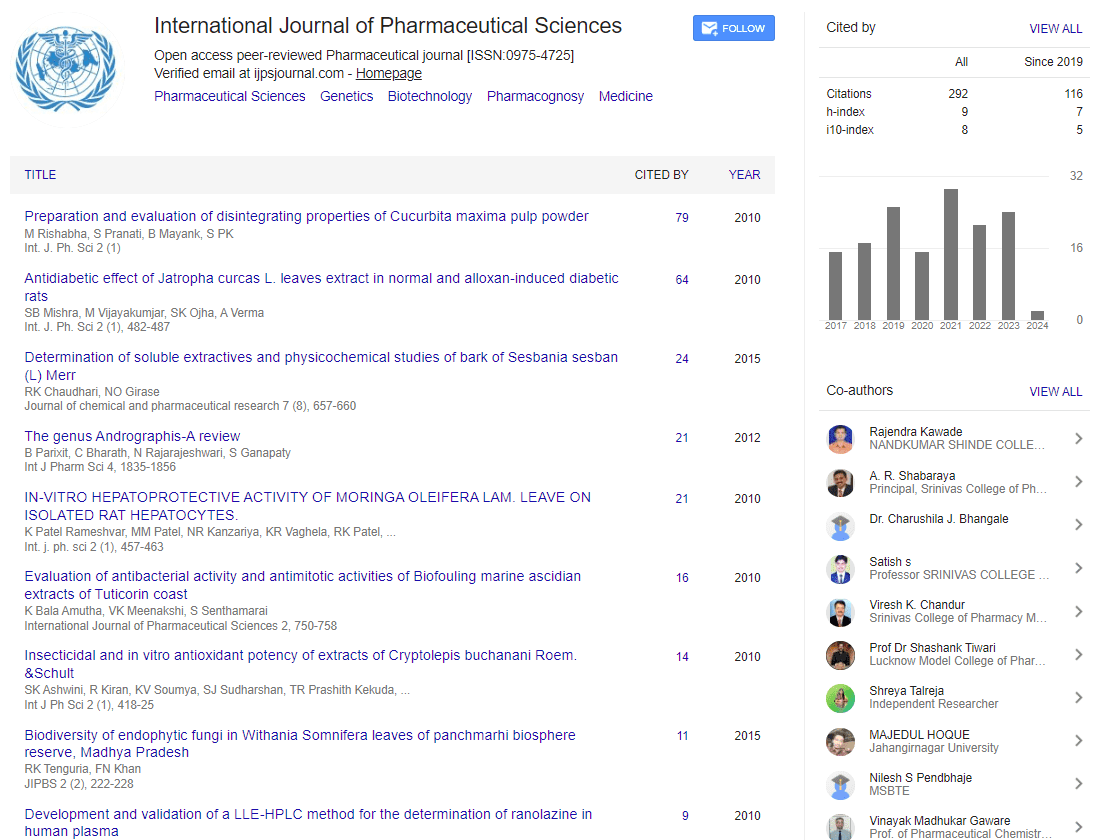1102x840 pixels.
Task: Click the Follow button with envelope icon
Action: pyautogui.click(x=733, y=28)
